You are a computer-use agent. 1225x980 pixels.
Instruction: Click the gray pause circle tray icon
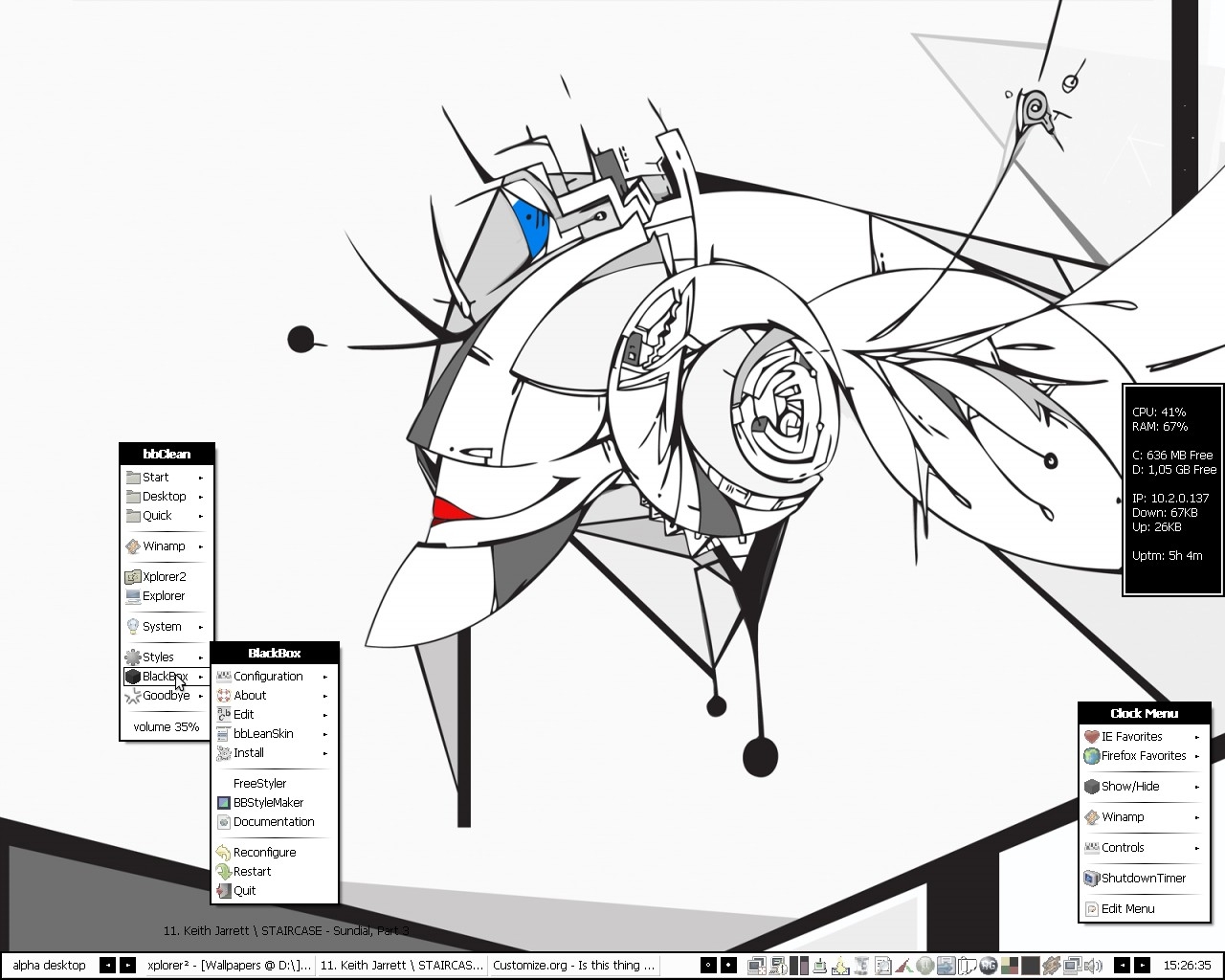coord(924,966)
